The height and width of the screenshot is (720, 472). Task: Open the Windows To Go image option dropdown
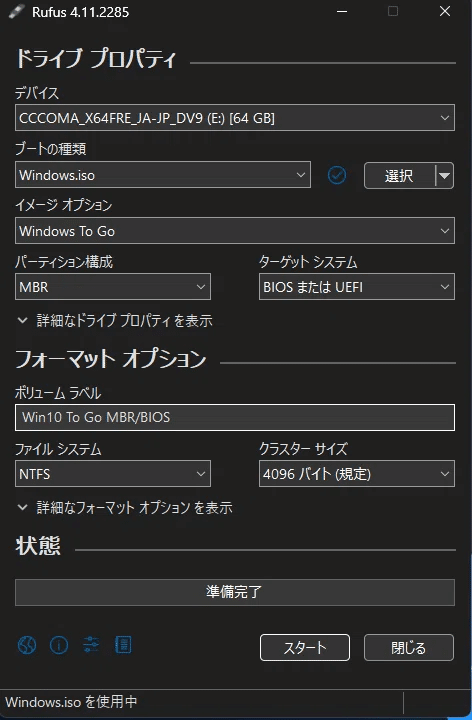tap(235, 231)
